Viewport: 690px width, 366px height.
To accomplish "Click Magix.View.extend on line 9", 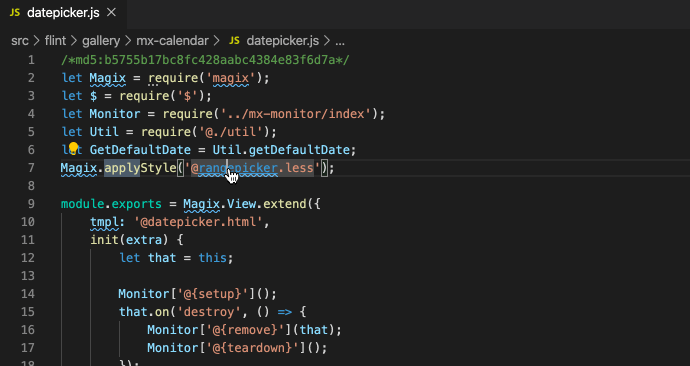I will [x=245, y=204].
